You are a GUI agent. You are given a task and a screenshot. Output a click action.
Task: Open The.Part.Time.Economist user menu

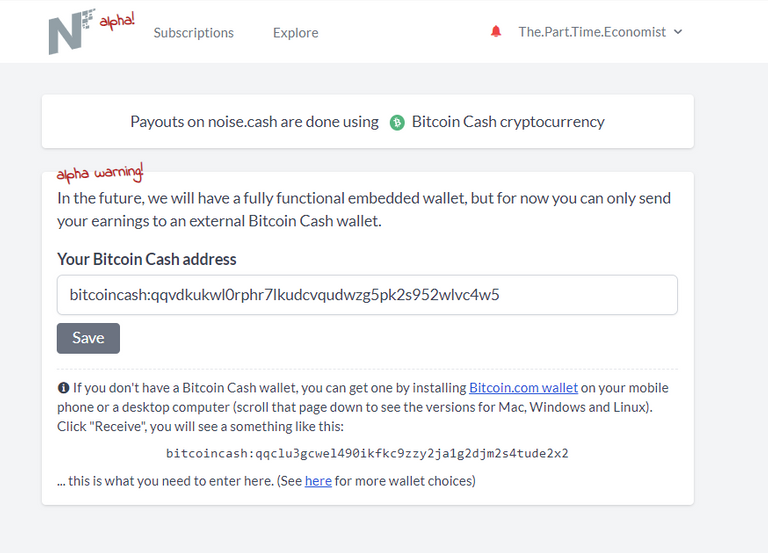(x=592, y=32)
